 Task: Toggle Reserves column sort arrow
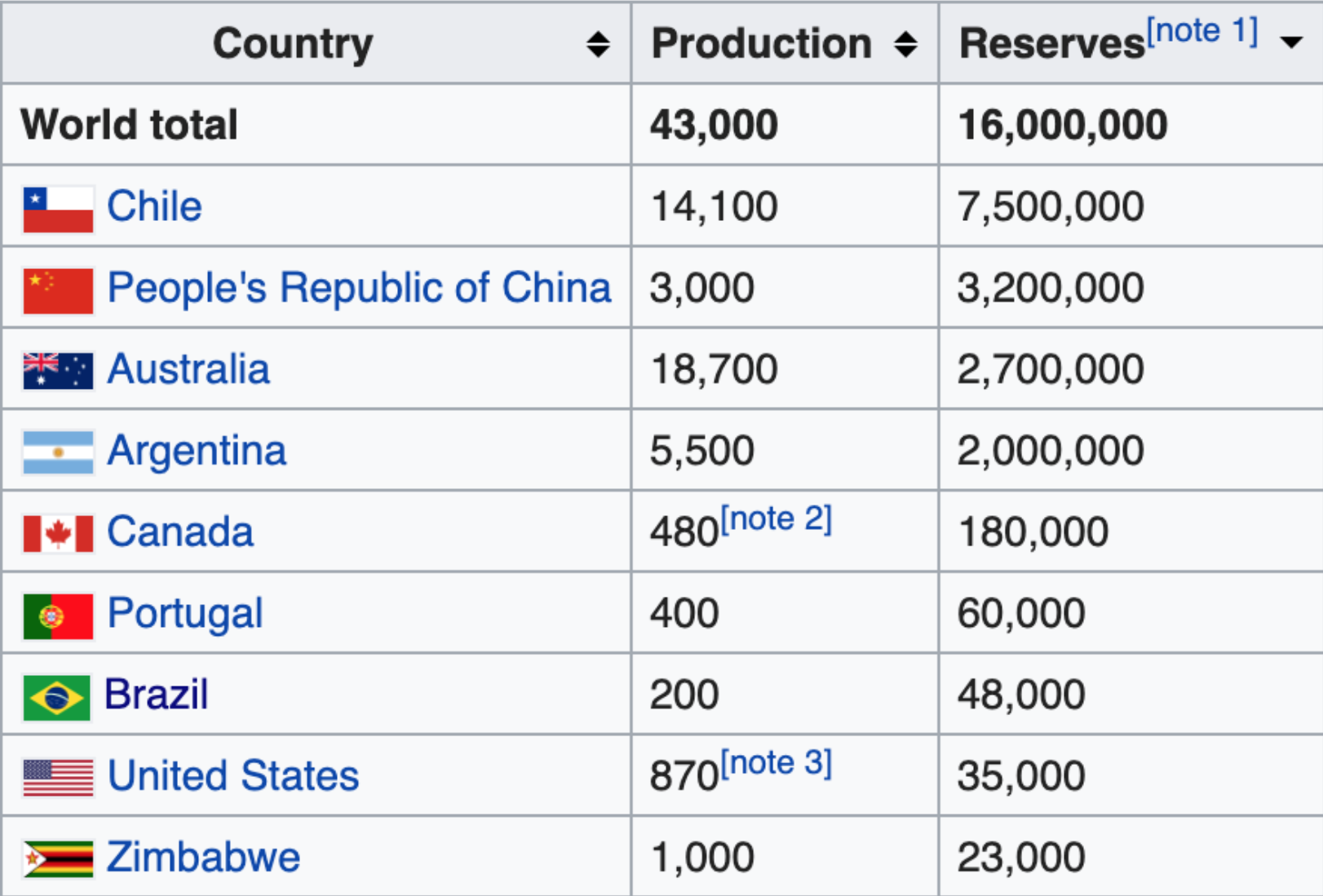pyautogui.click(x=1291, y=42)
